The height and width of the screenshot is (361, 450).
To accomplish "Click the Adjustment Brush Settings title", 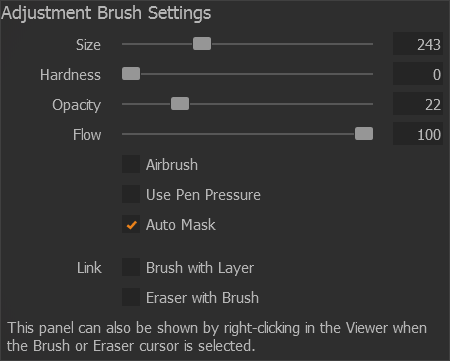I will coord(106,13).
